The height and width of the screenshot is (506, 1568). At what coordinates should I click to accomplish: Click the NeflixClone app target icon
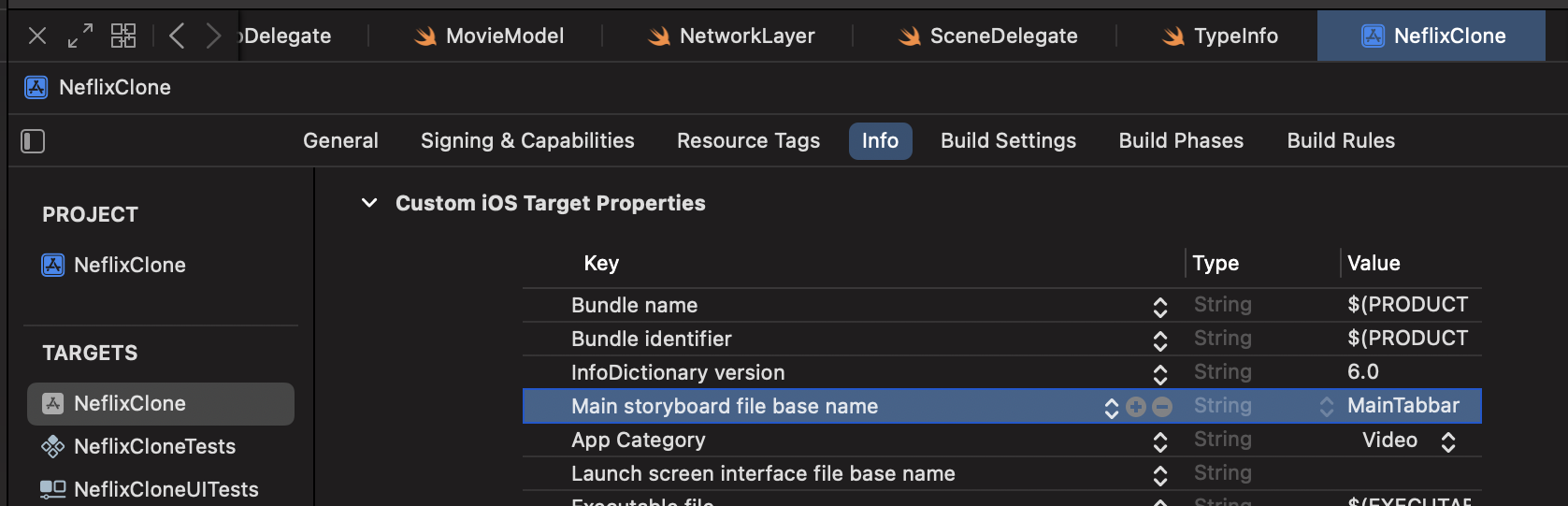click(53, 403)
